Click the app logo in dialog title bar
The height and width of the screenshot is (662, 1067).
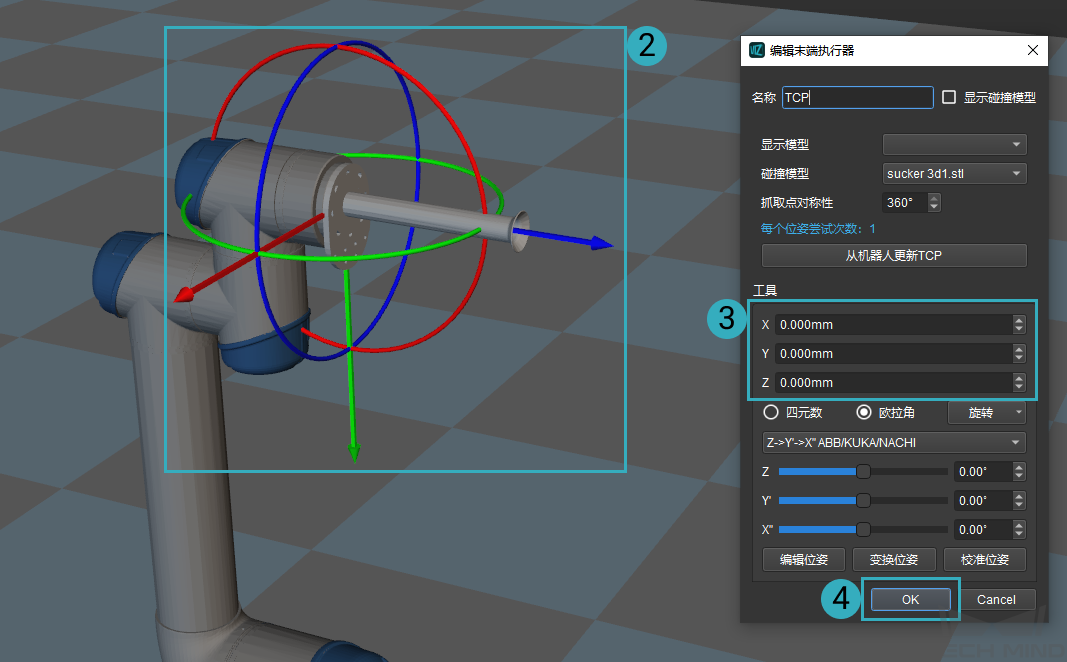757,50
